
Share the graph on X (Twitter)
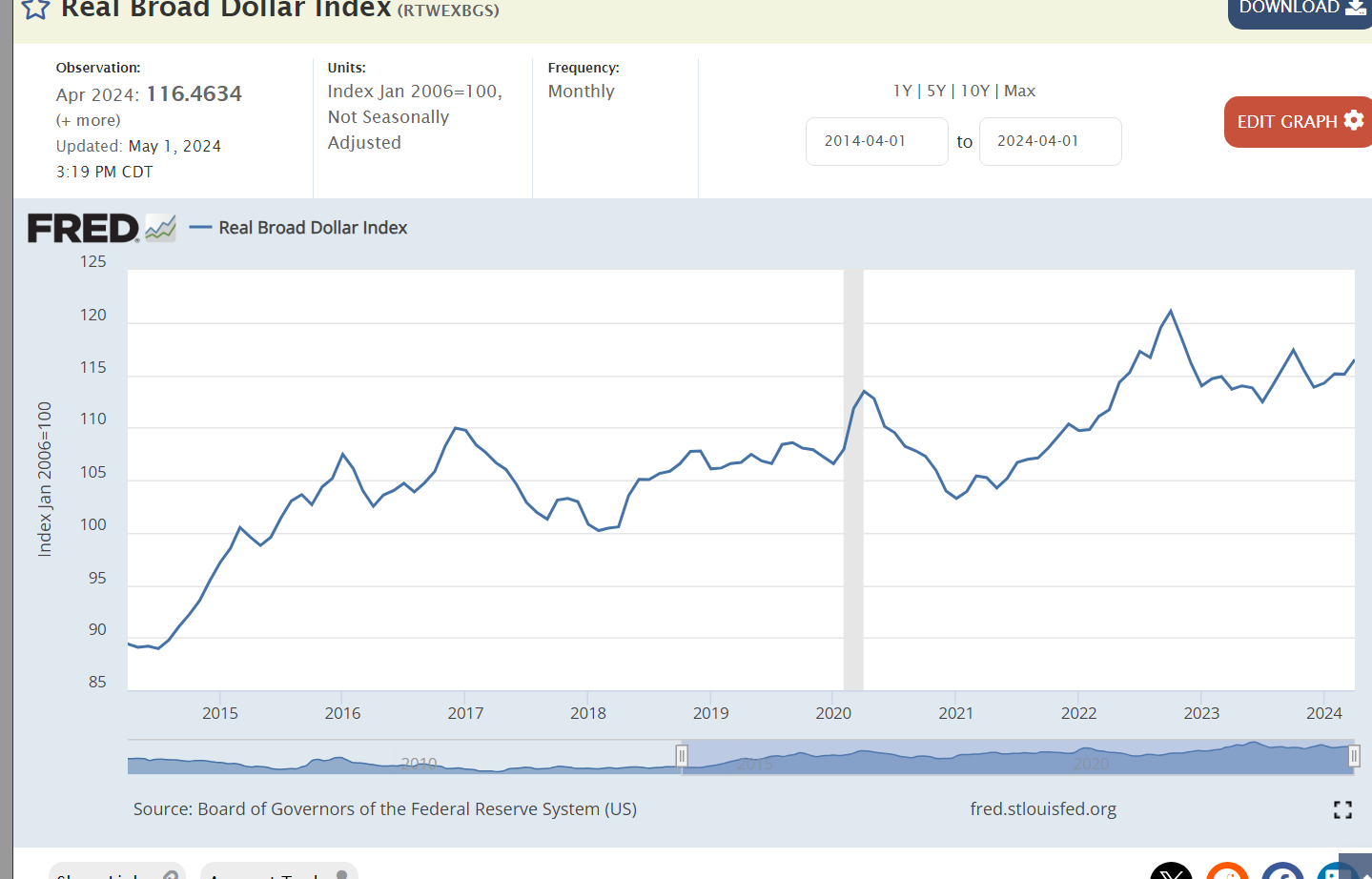1171,872
